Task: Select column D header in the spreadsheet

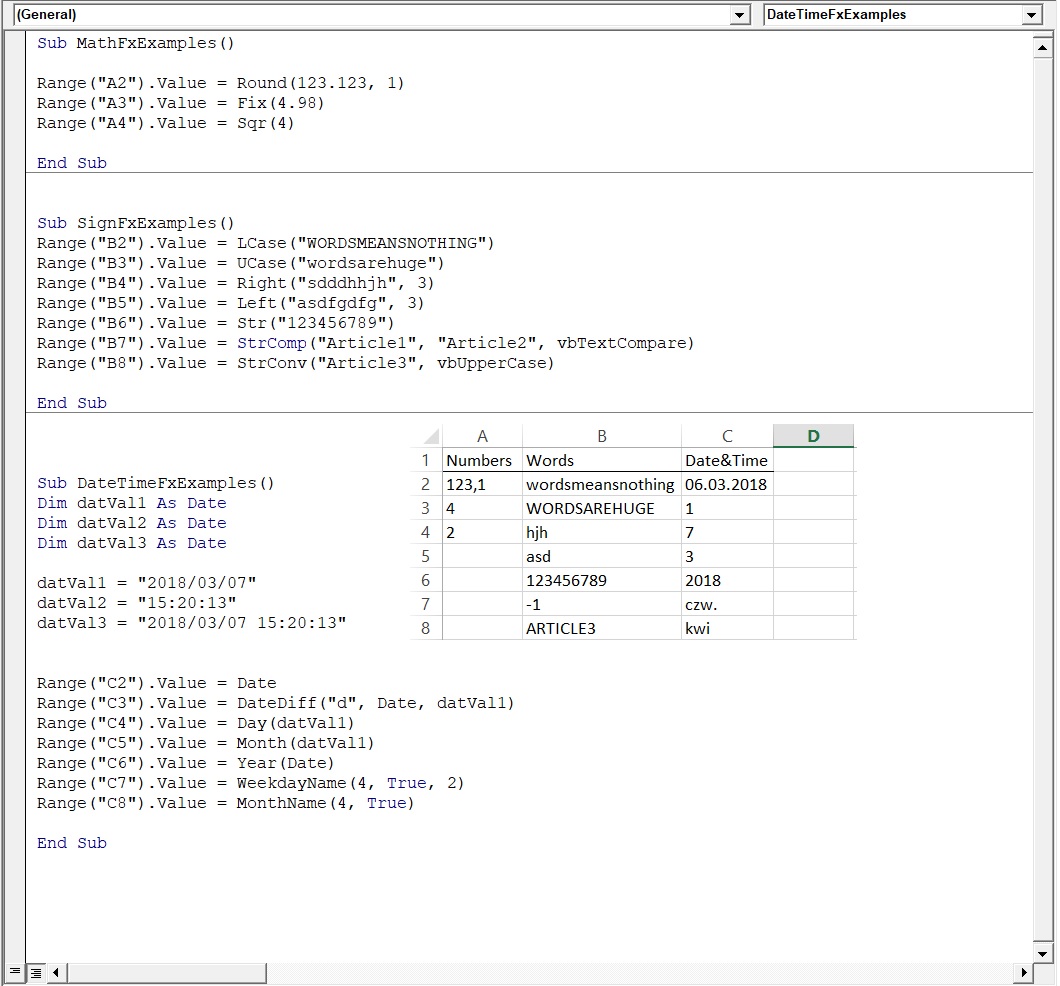Action: pyautogui.click(x=813, y=436)
